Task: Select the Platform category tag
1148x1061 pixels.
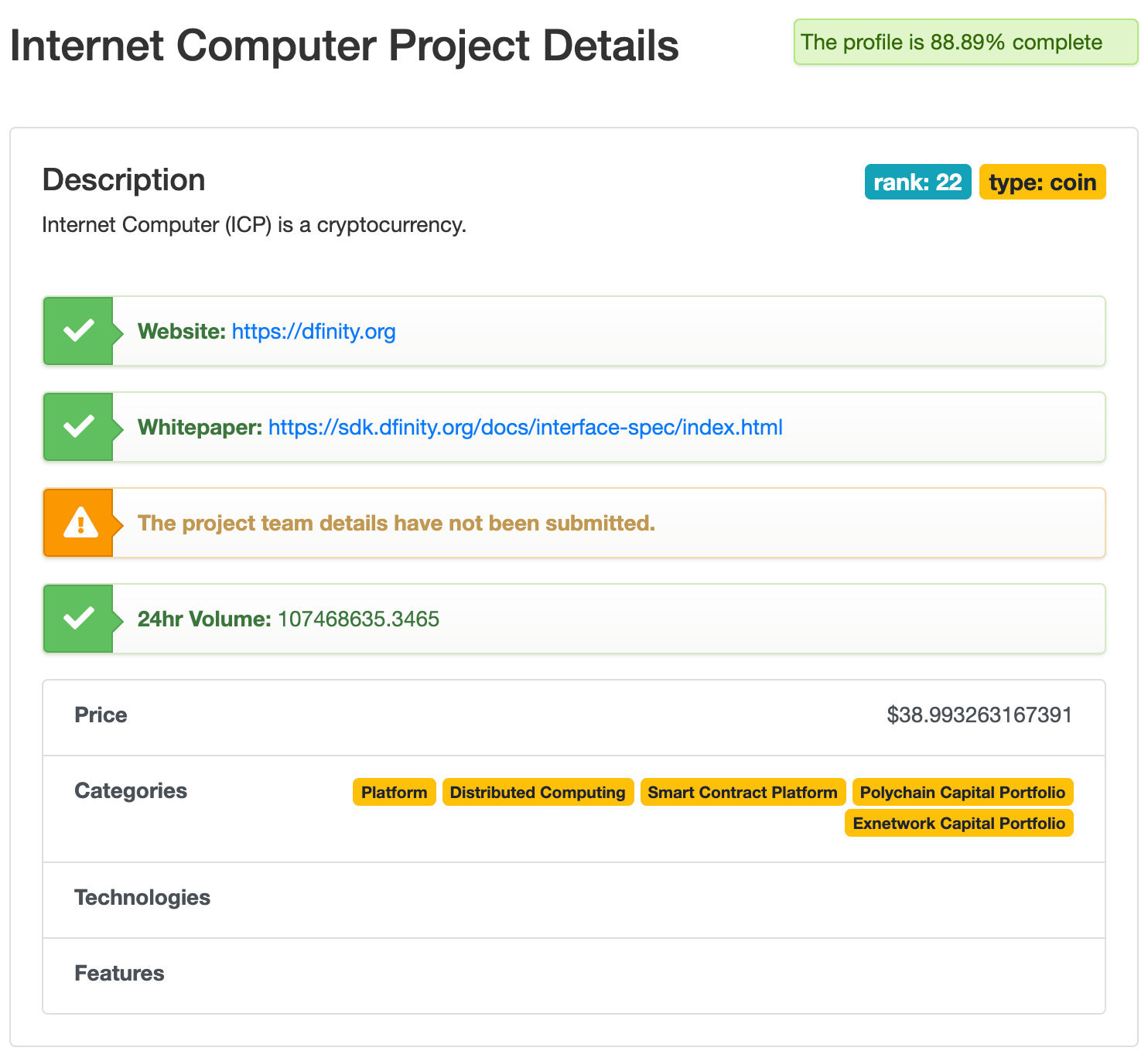Action: 395,792
